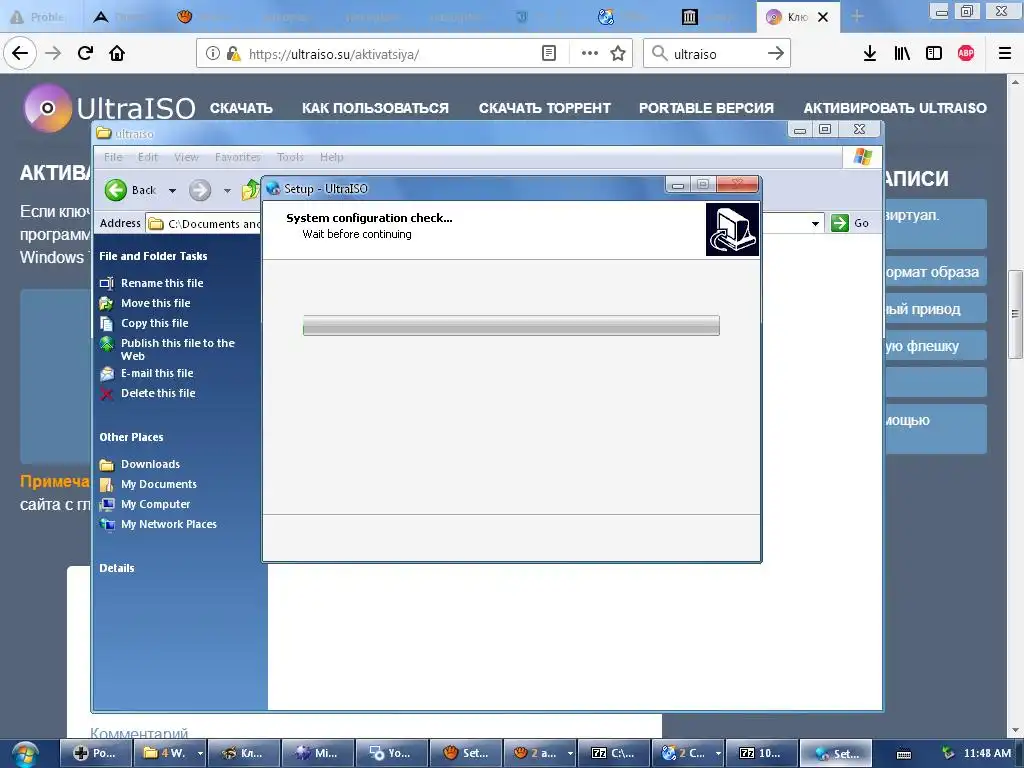This screenshot has width=1024, height=768.
Task: Click Copy this file
Action: click(154, 323)
